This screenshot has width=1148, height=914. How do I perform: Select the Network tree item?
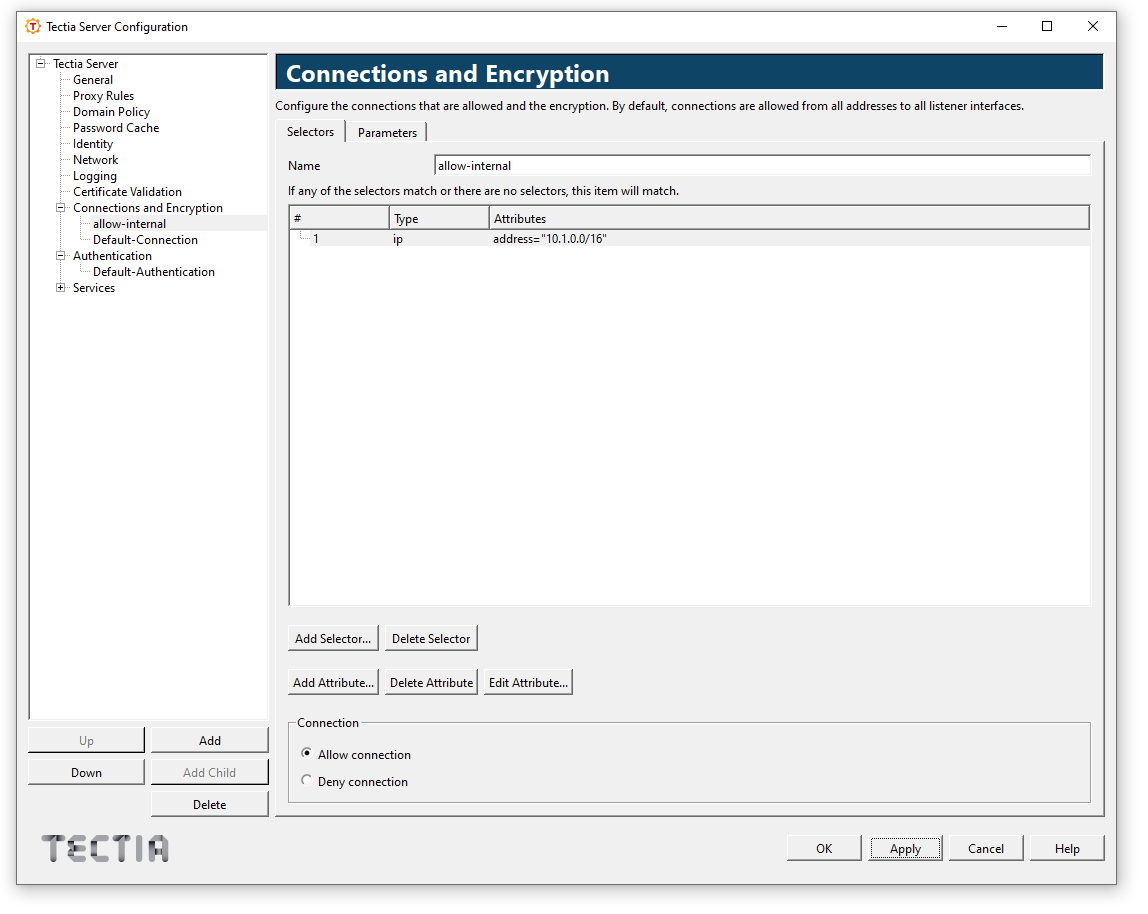click(x=95, y=160)
